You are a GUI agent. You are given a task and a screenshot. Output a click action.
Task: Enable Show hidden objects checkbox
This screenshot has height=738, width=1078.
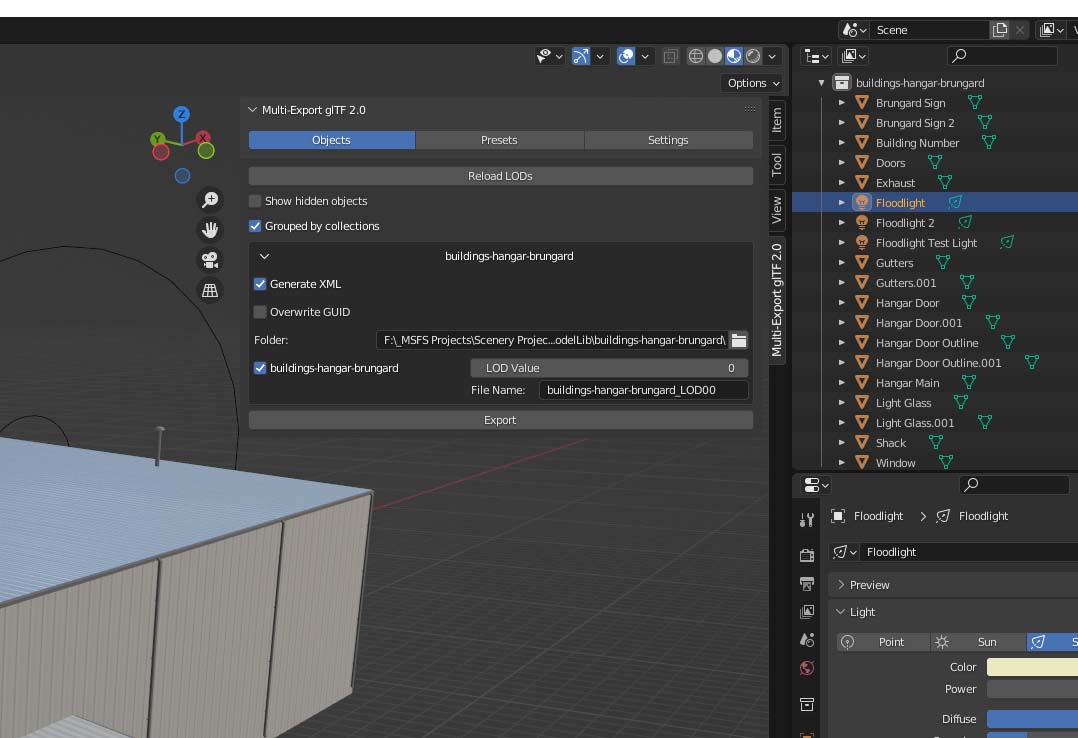[256, 201]
